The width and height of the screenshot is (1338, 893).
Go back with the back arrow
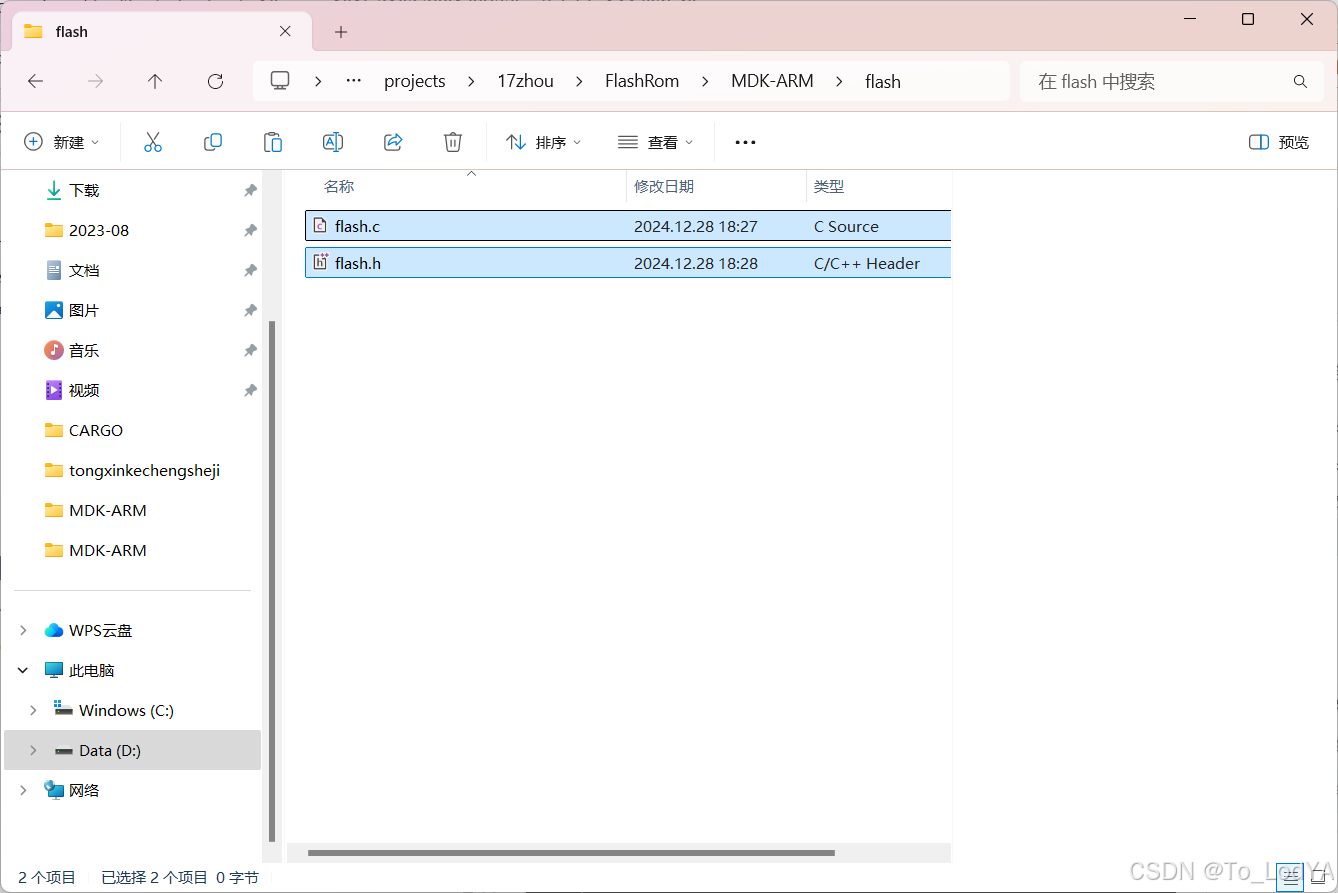[36, 81]
